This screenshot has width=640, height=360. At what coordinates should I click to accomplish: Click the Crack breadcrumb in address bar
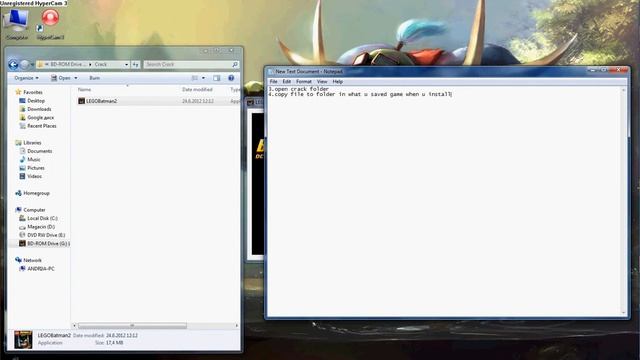(101, 64)
